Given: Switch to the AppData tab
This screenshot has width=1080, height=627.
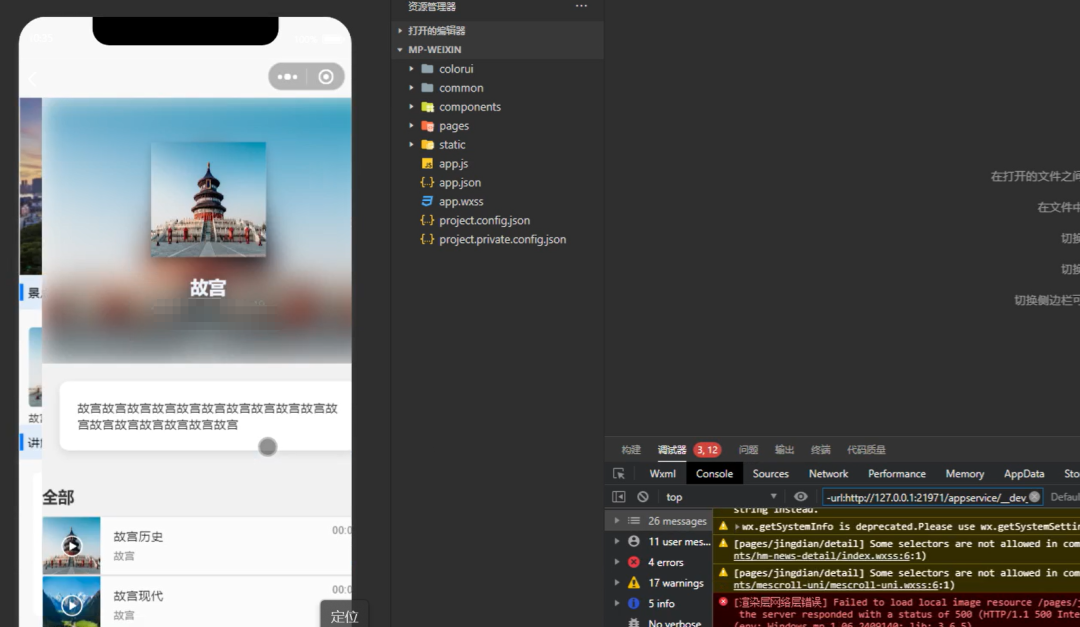Looking at the screenshot, I should (1024, 473).
